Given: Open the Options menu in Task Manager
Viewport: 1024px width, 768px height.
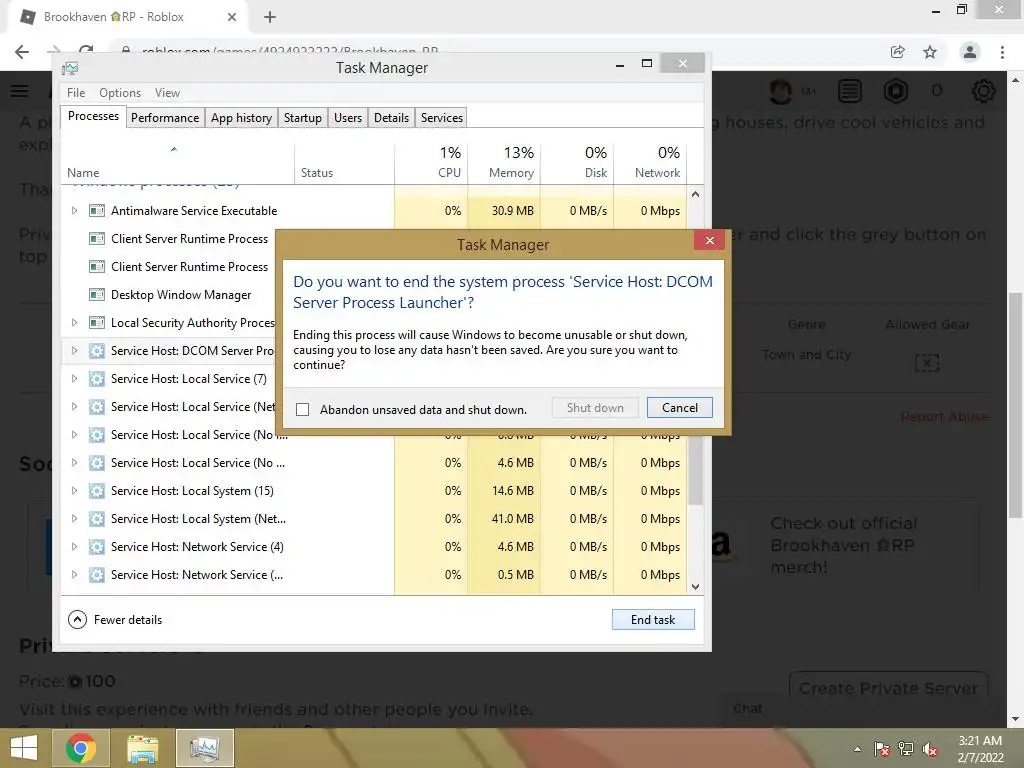Looking at the screenshot, I should pos(120,93).
